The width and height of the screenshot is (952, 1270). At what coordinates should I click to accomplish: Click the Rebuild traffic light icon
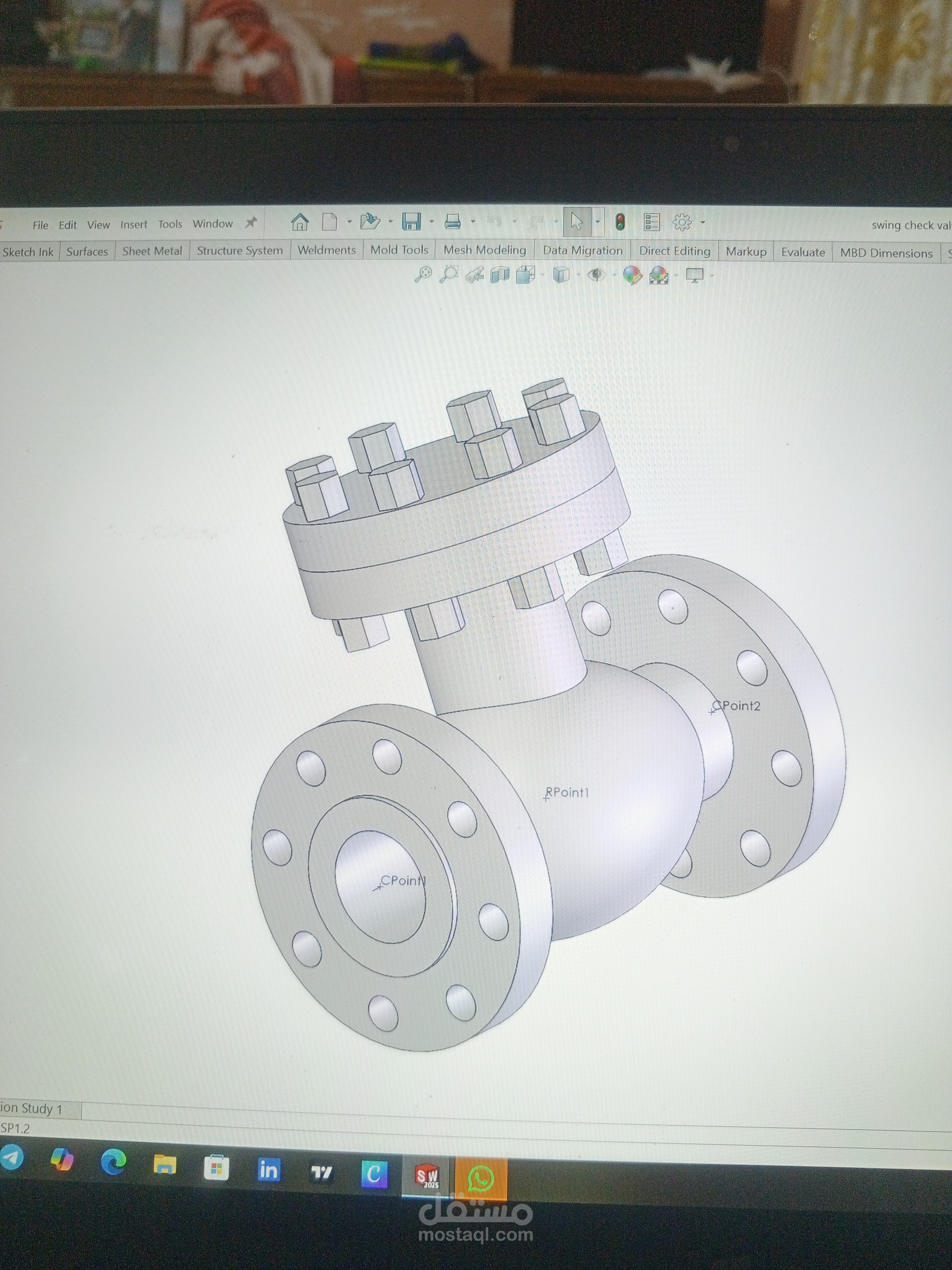(620, 222)
